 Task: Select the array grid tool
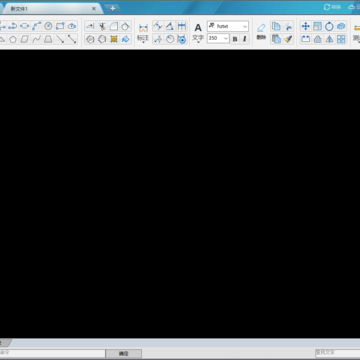pyautogui.click(x=341, y=39)
